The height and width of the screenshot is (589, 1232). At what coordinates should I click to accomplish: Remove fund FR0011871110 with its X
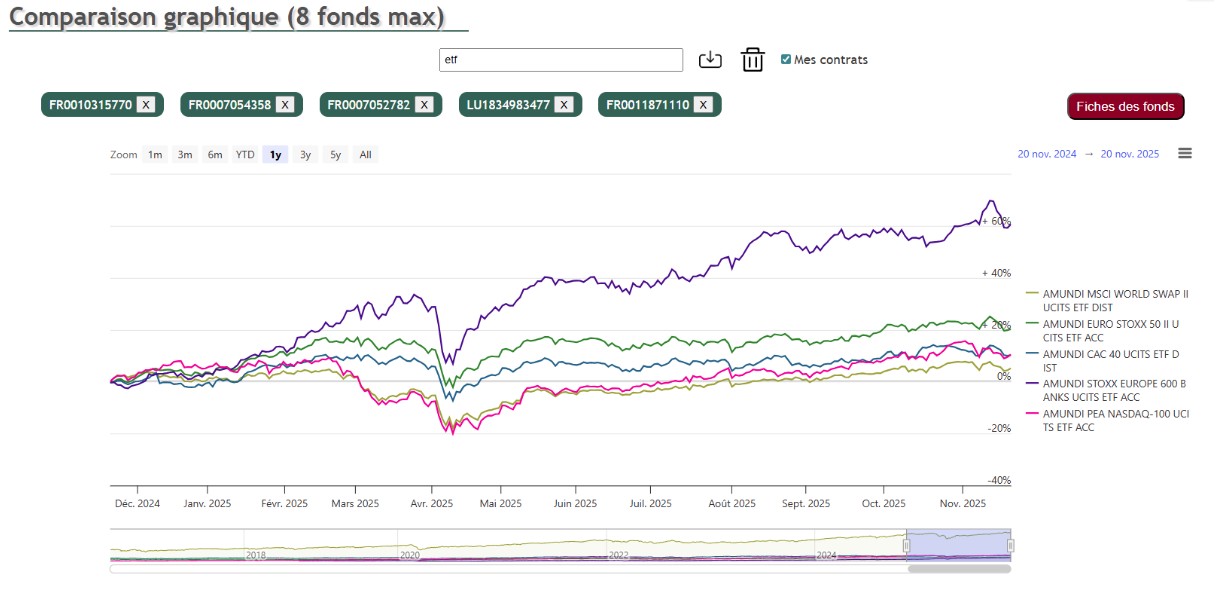(x=703, y=104)
